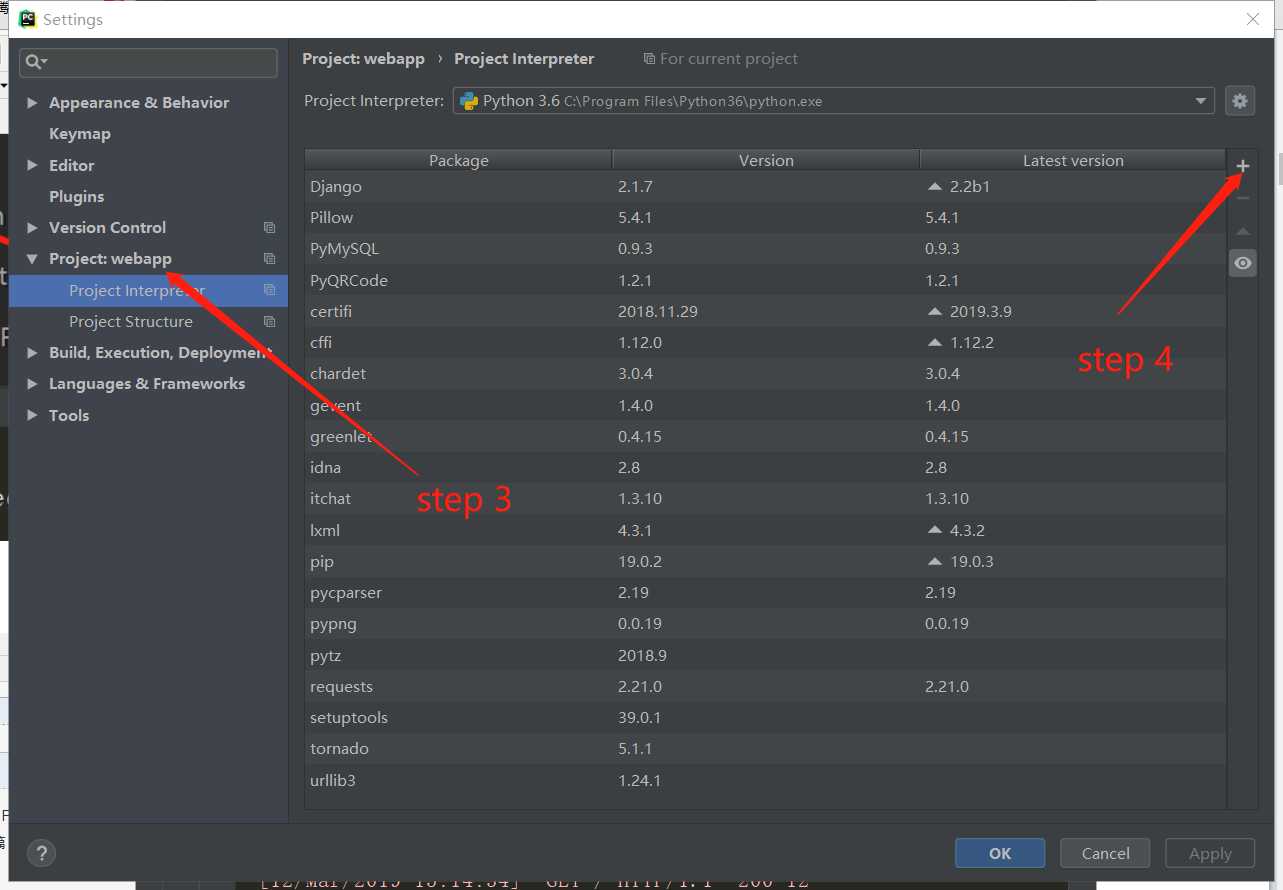
Task: Click the upgrade package arrow icon
Action: 1242,231
